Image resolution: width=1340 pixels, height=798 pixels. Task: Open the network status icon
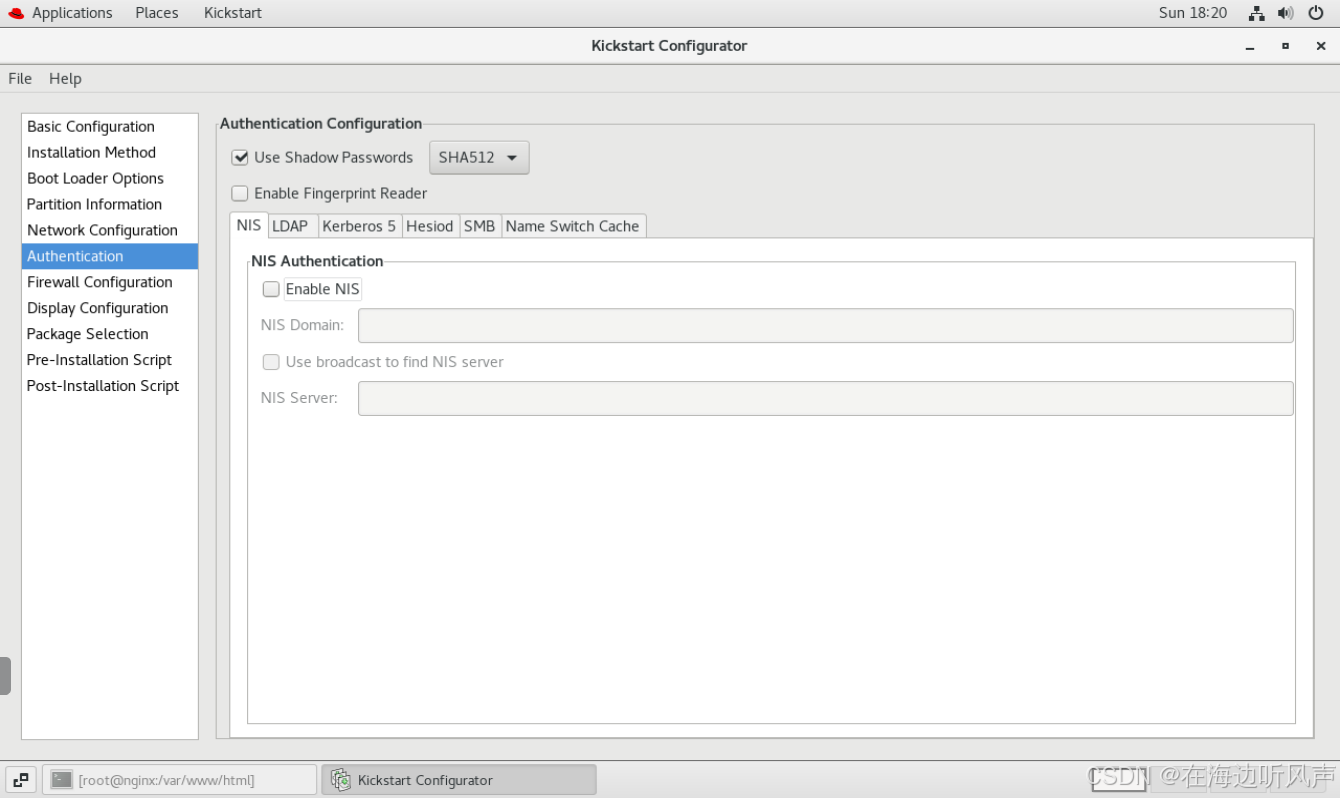tap(1257, 13)
